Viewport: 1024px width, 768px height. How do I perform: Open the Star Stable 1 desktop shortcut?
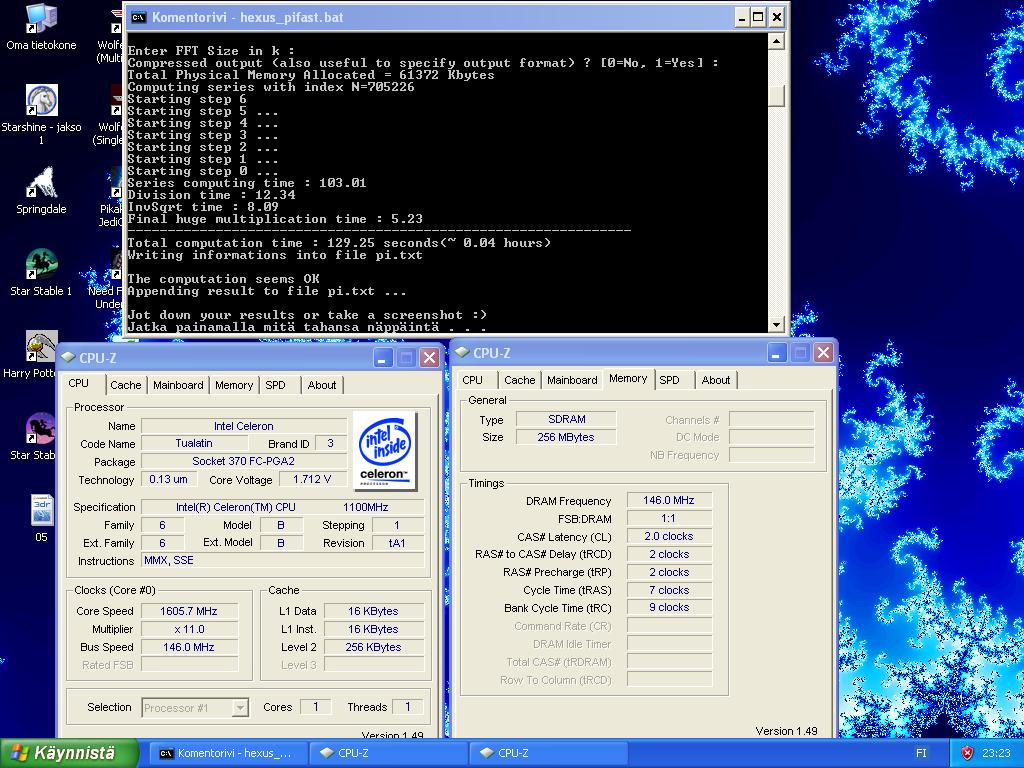coord(41,272)
